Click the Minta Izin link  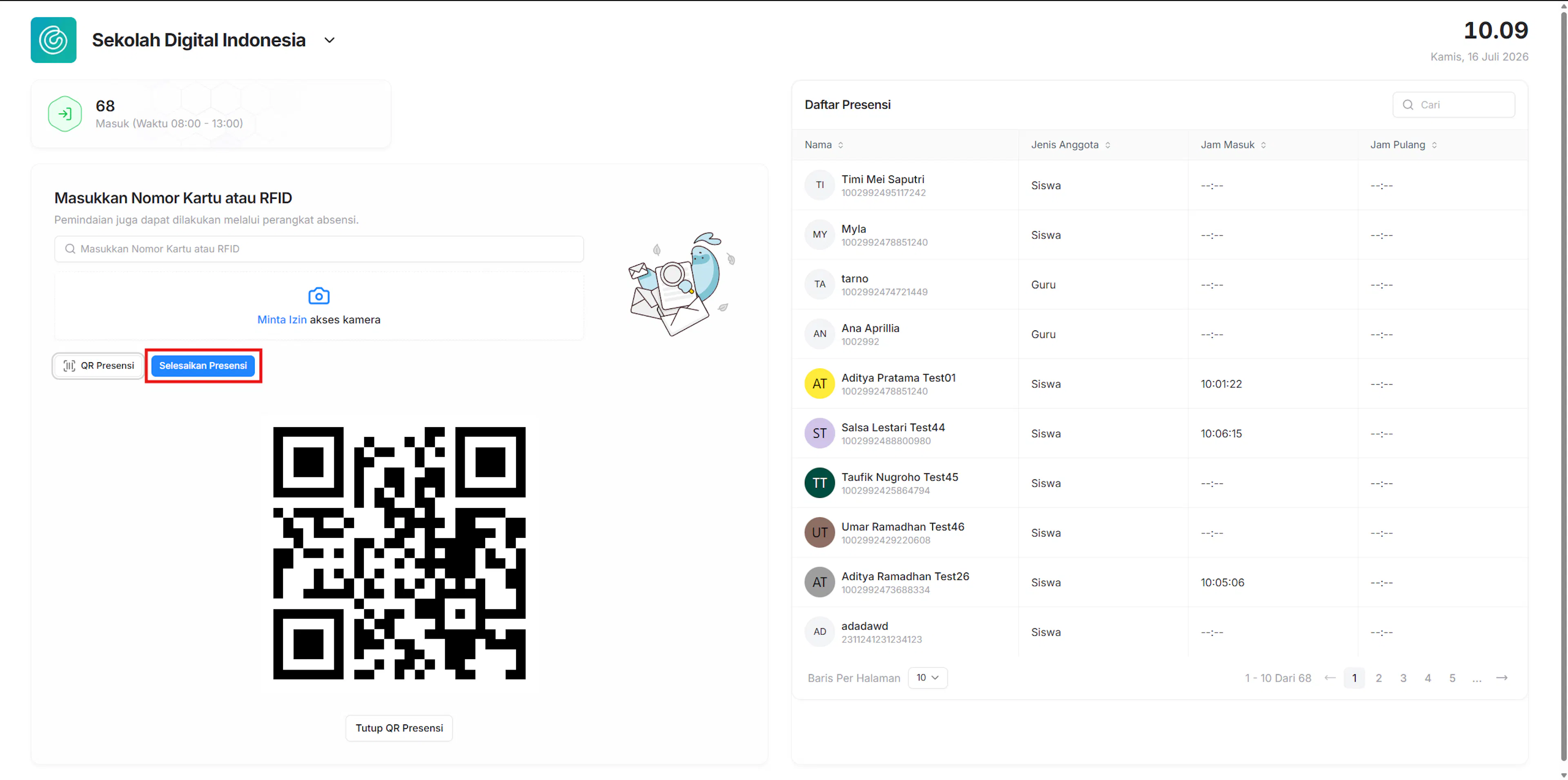click(x=282, y=320)
